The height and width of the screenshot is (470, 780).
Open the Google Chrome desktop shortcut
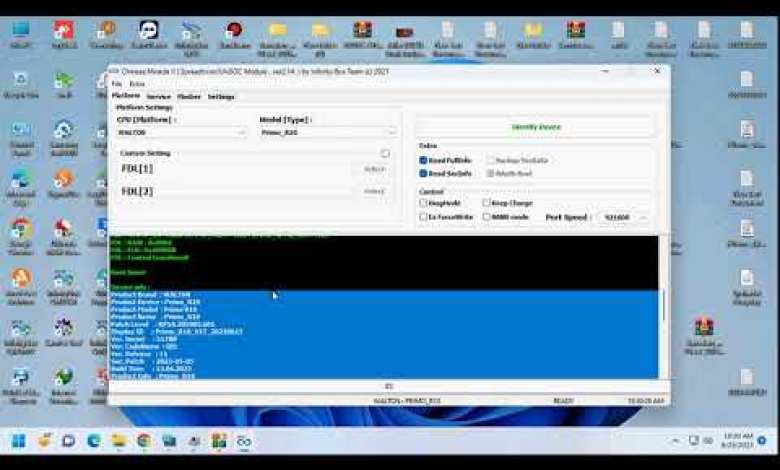[20, 237]
